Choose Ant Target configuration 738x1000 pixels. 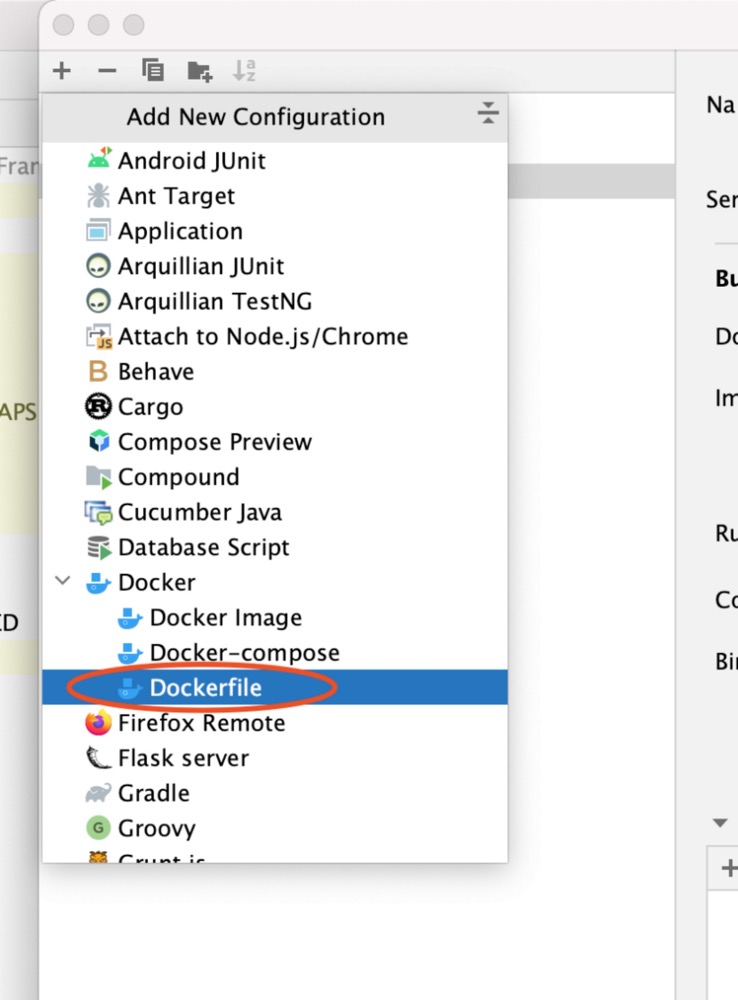[x=176, y=196]
